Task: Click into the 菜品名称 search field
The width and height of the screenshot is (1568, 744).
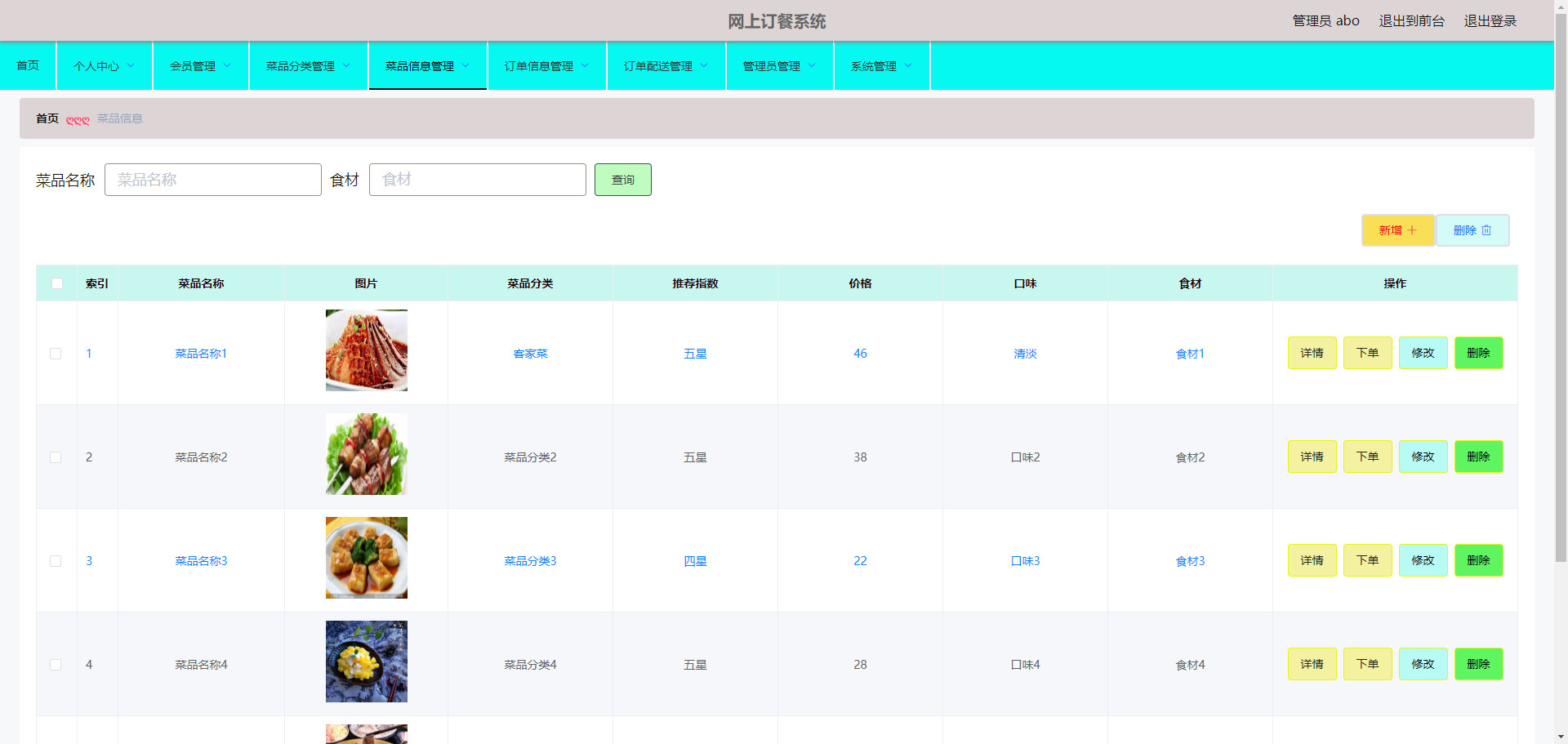Action: click(x=213, y=180)
